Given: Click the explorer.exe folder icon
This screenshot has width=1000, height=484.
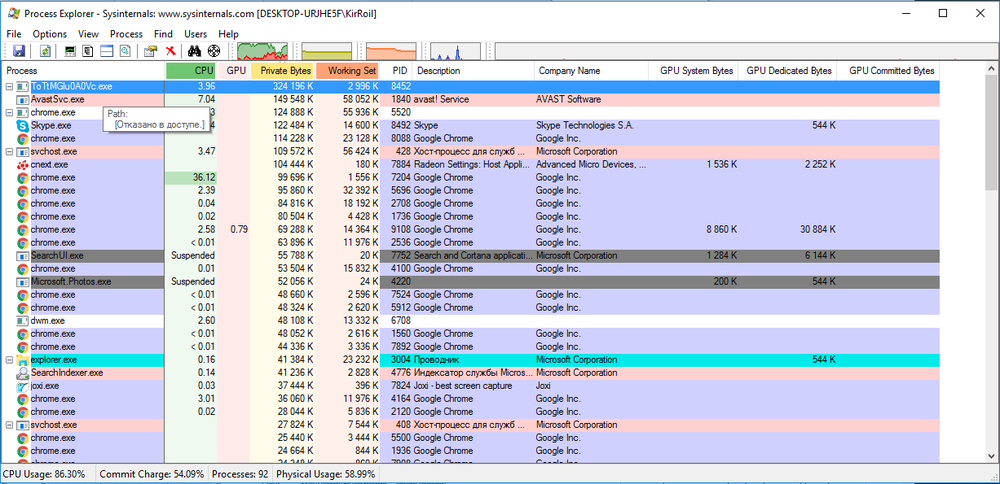Looking at the screenshot, I should point(22,360).
